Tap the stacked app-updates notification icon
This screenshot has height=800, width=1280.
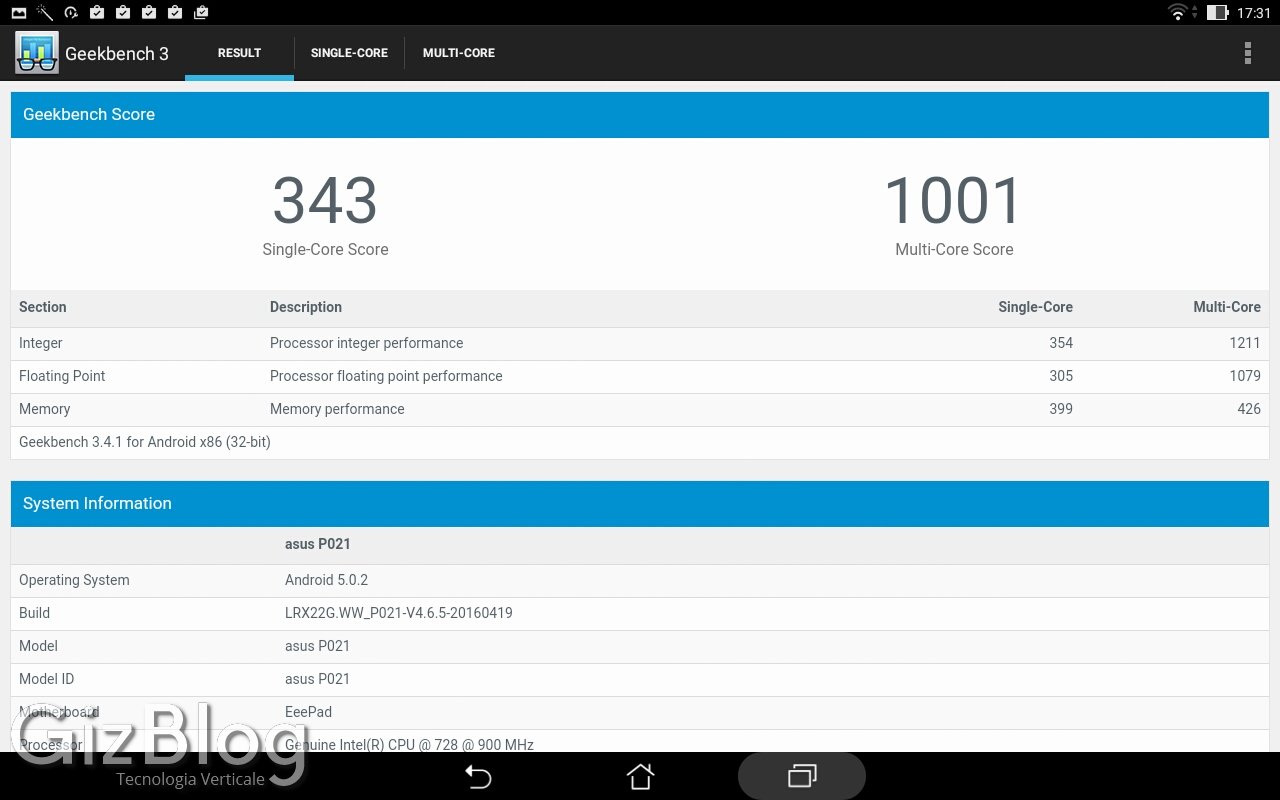201,13
